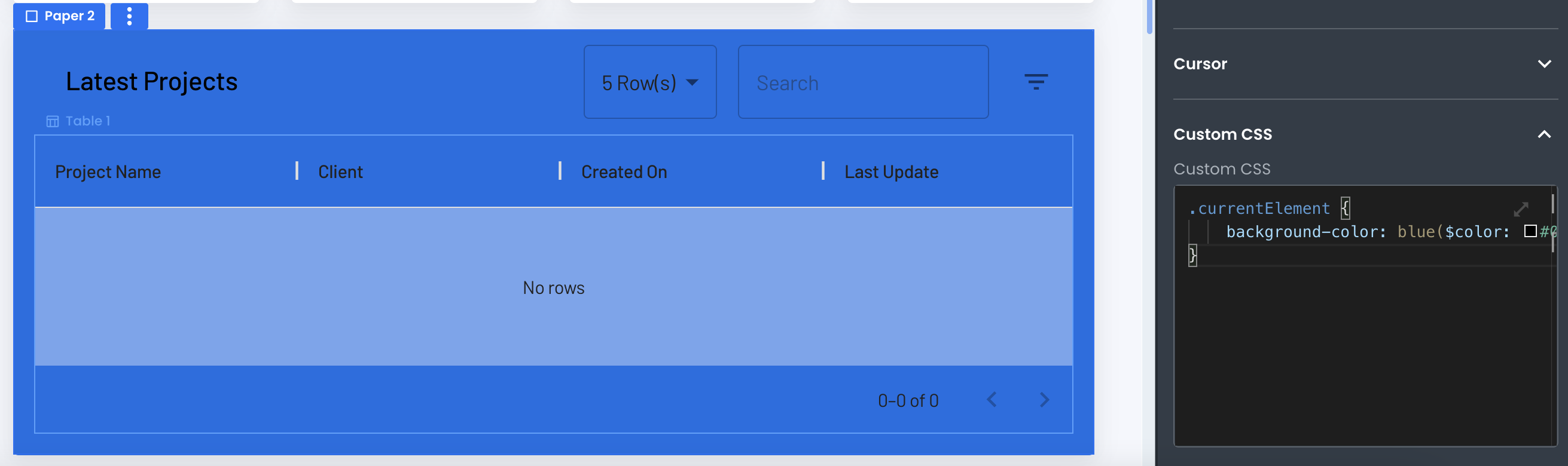Go to the previous table page
The height and width of the screenshot is (466, 1568).
tap(992, 400)
